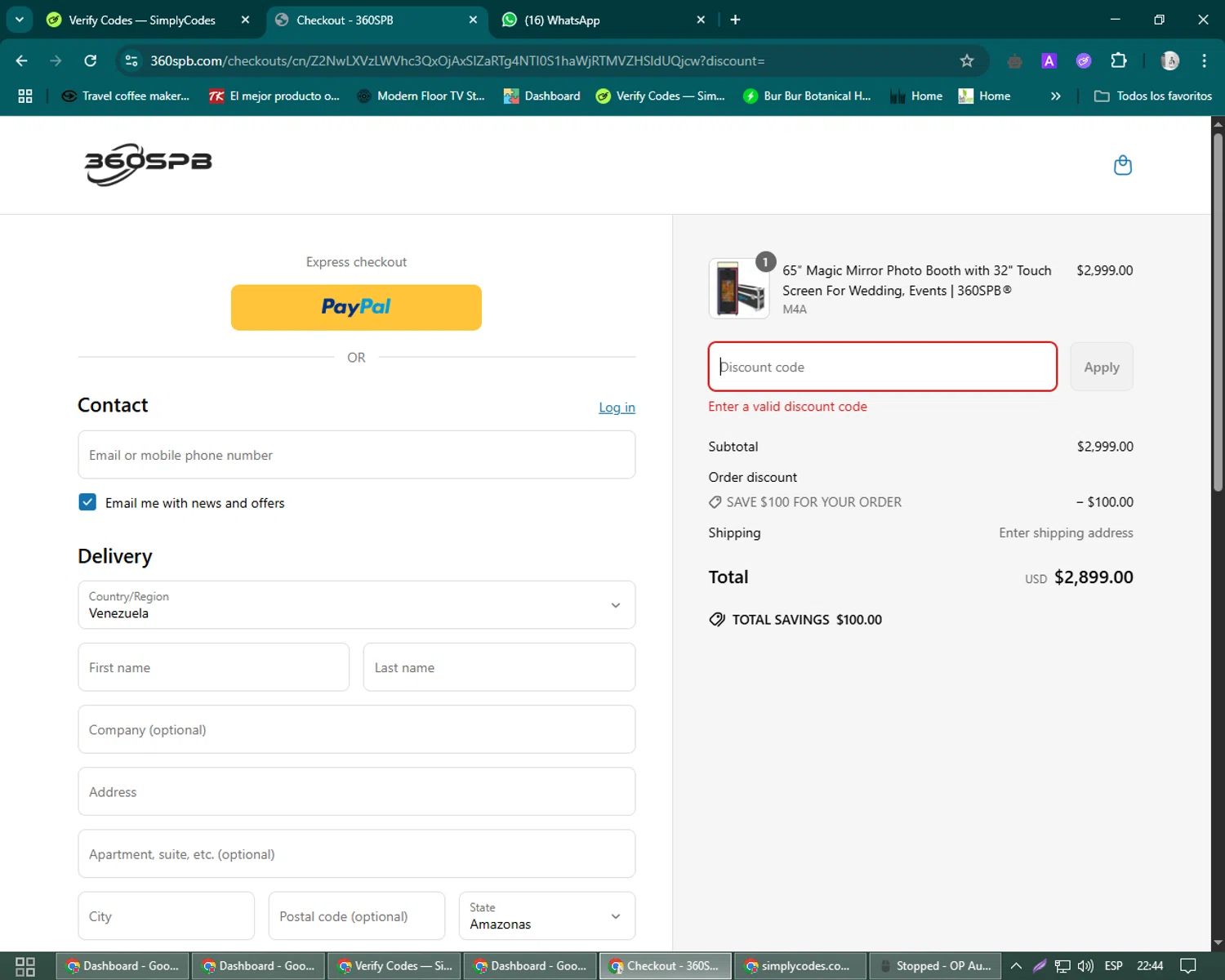
Task: Reload the checkout page
Action: point(91,60)
